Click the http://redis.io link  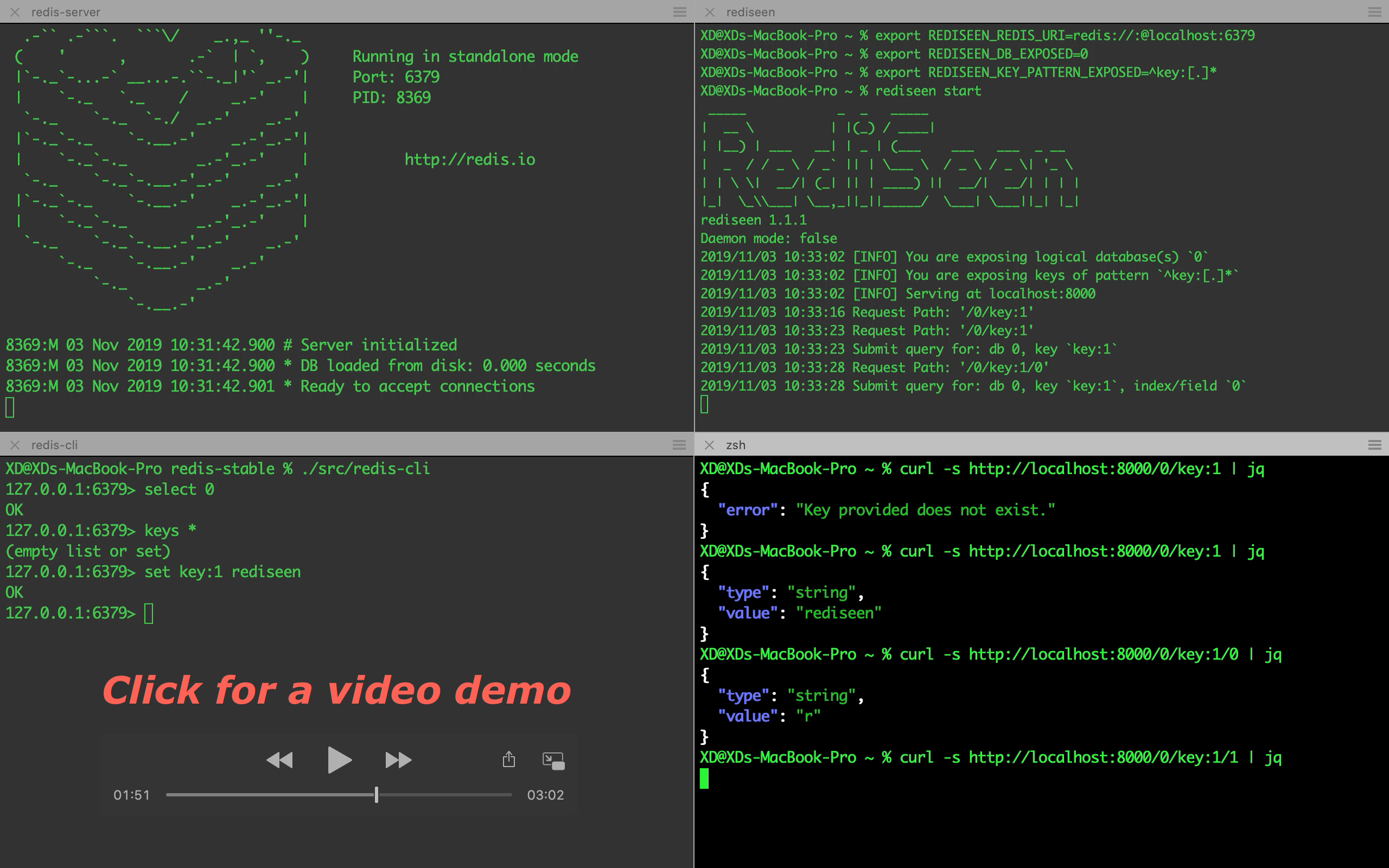469,159
